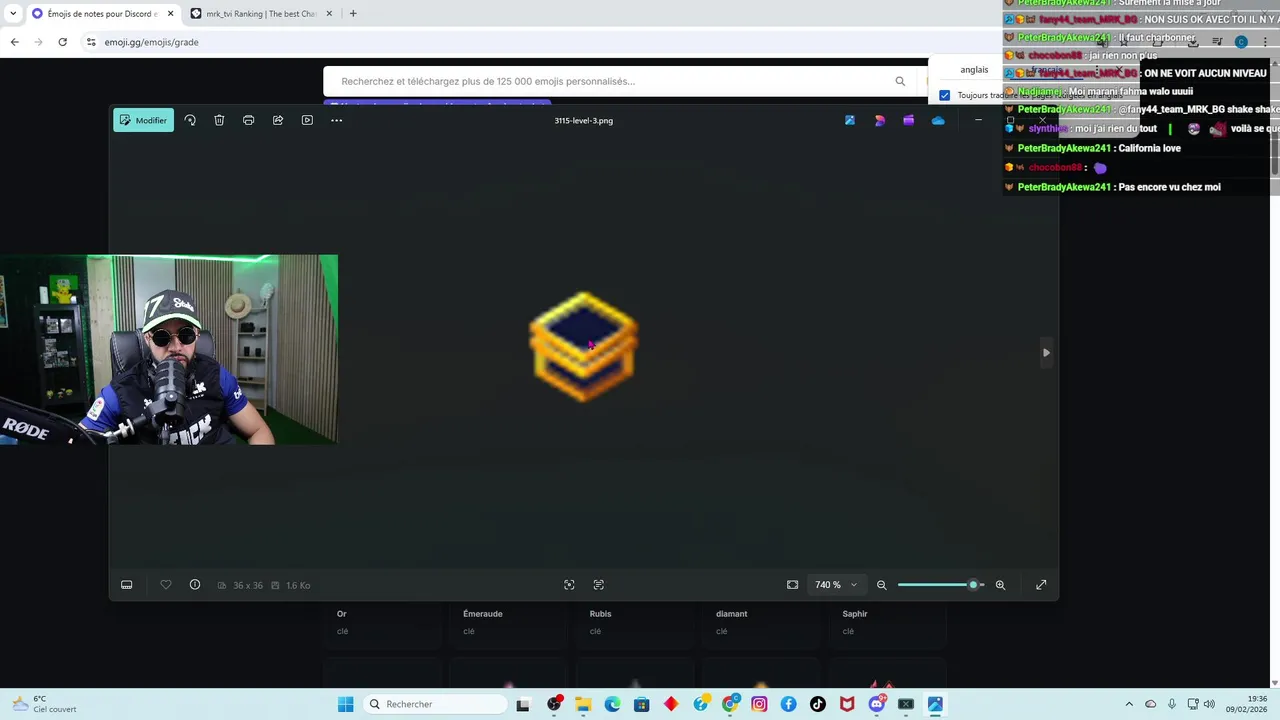Open Microsoft Edge from taskbar
Screen dimensions: 1280x720
point(612,704)
